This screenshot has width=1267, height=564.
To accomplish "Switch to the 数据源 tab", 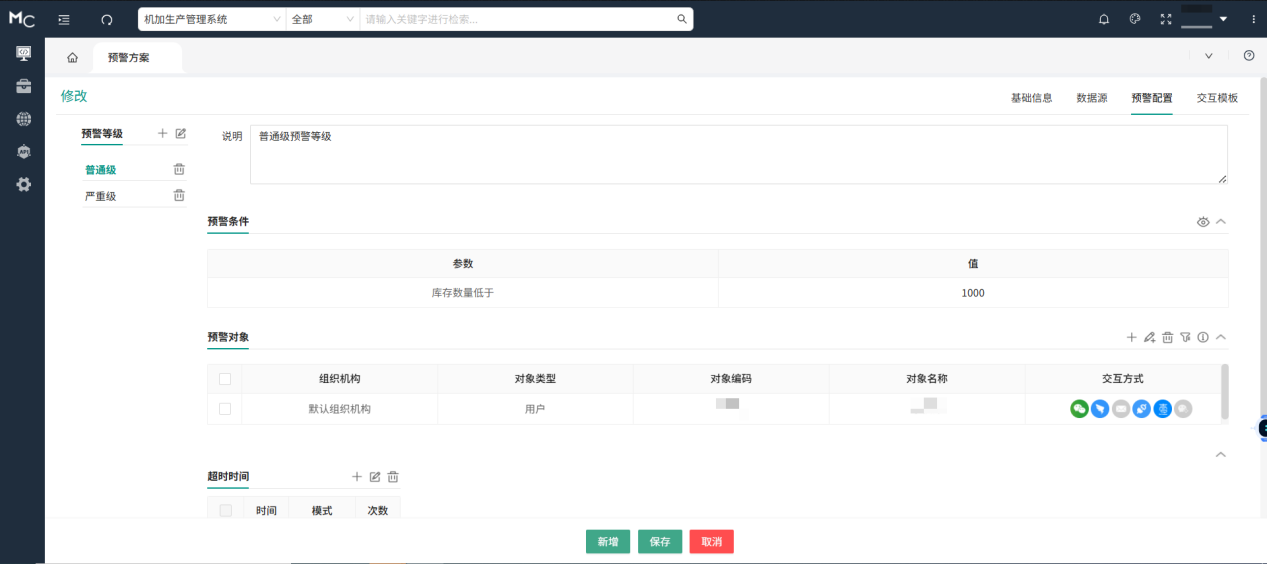I will (x=1092, y=98).
